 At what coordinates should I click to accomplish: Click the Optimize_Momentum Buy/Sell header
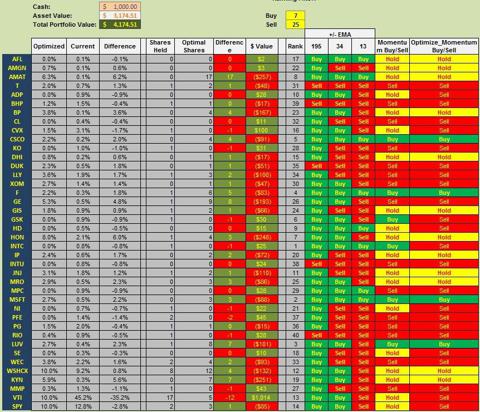[x=444, y=46]
